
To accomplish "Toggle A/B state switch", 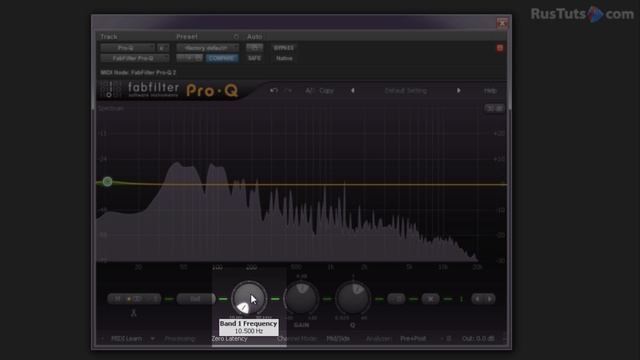I will (309, 91).
